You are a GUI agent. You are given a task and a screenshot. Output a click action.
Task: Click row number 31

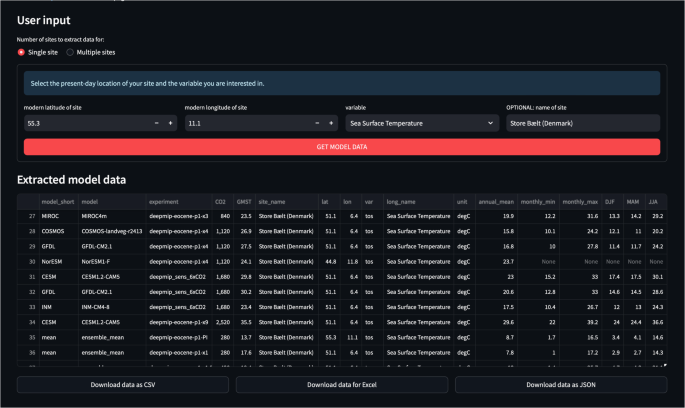tap(28, 277)
